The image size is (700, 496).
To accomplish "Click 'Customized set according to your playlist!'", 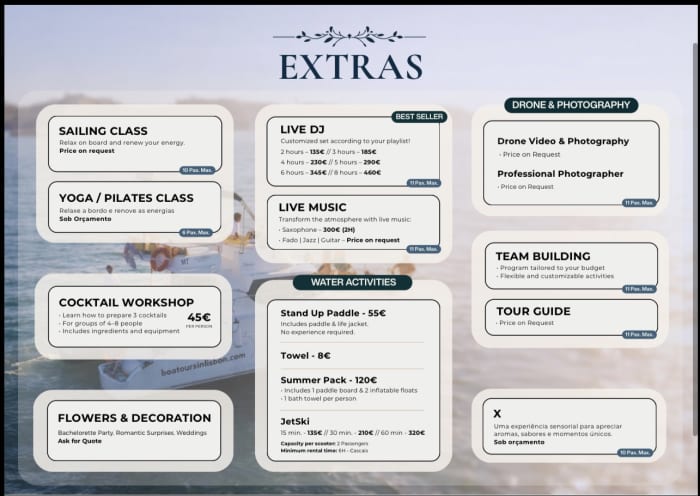I will tap(346, 141).
